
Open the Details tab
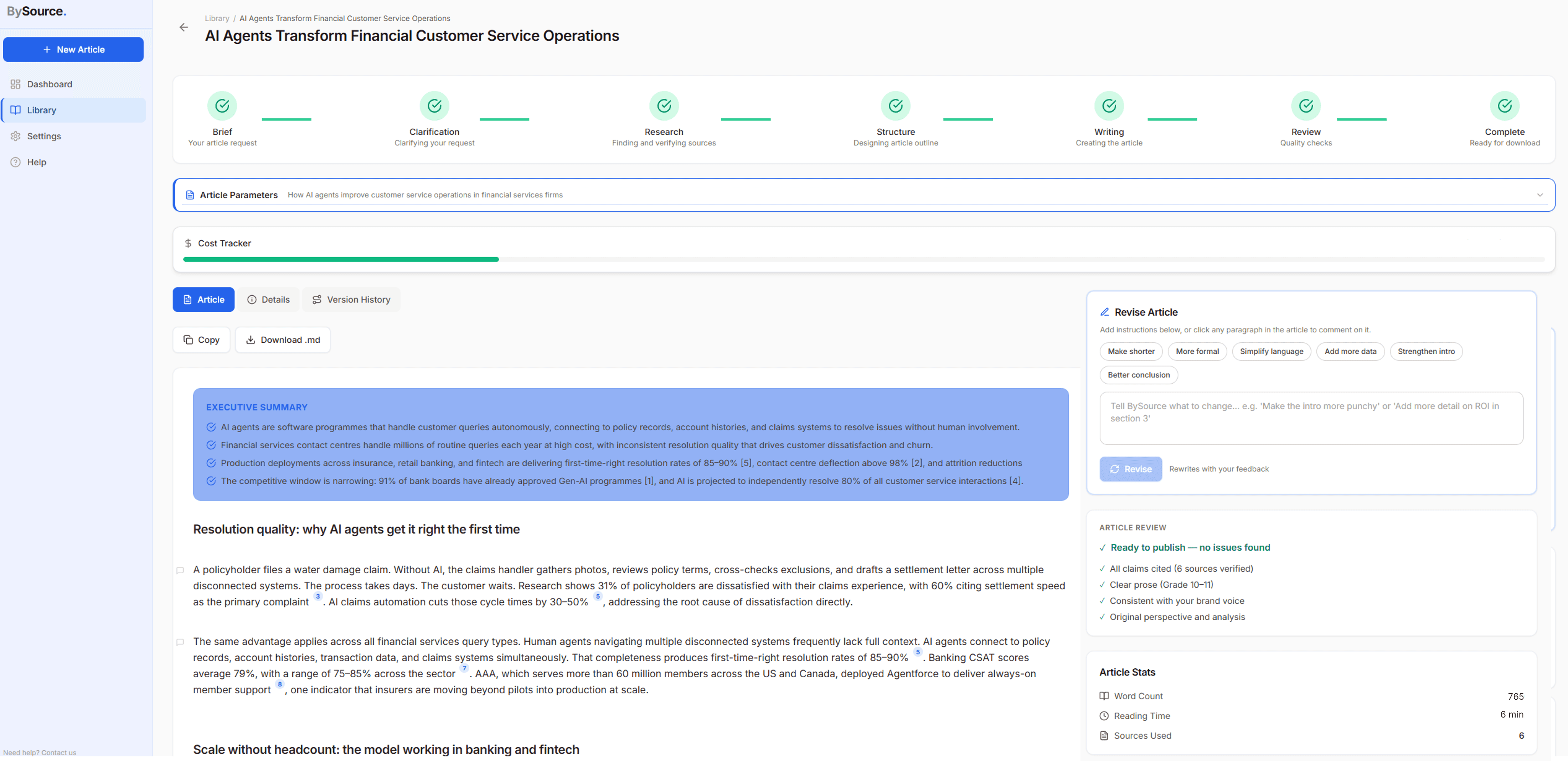tap(268, 299)
